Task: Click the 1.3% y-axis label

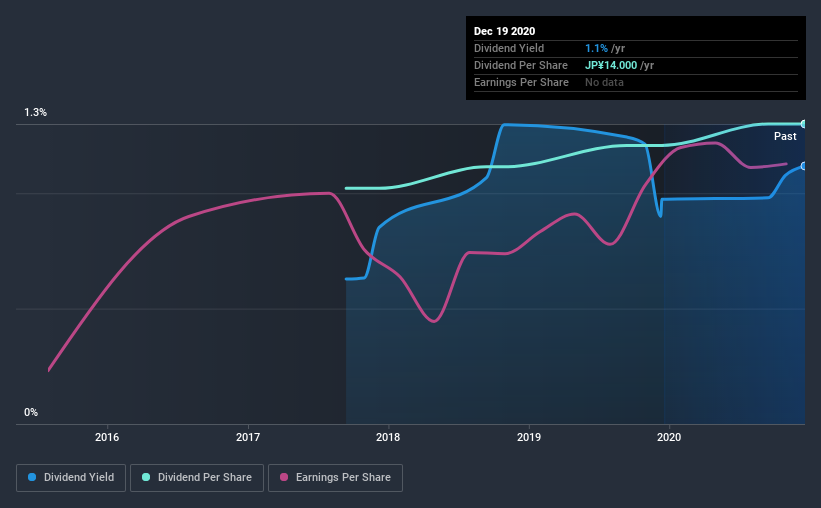Action: point(35,112)
